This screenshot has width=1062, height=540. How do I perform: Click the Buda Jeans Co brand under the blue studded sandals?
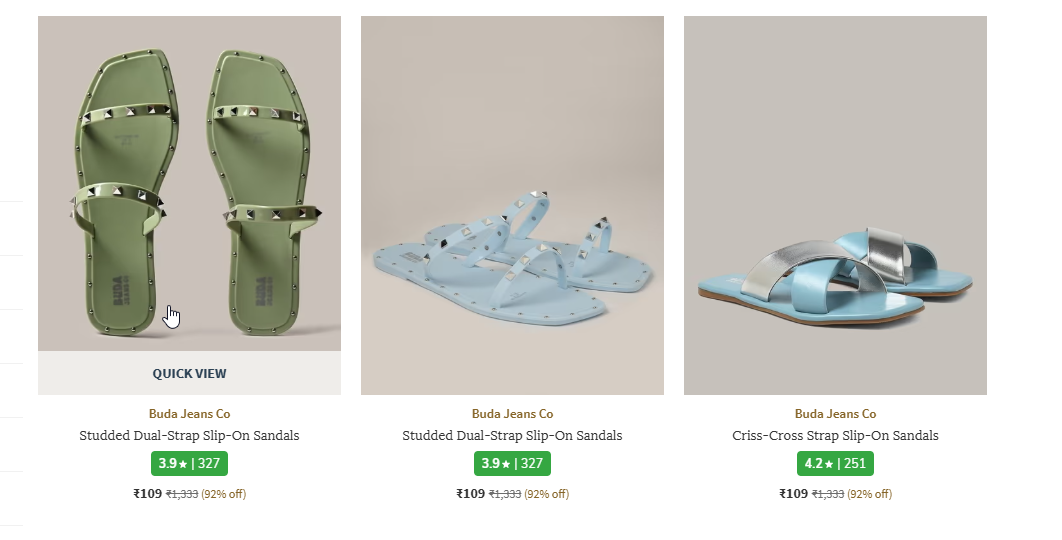(512, 413)
